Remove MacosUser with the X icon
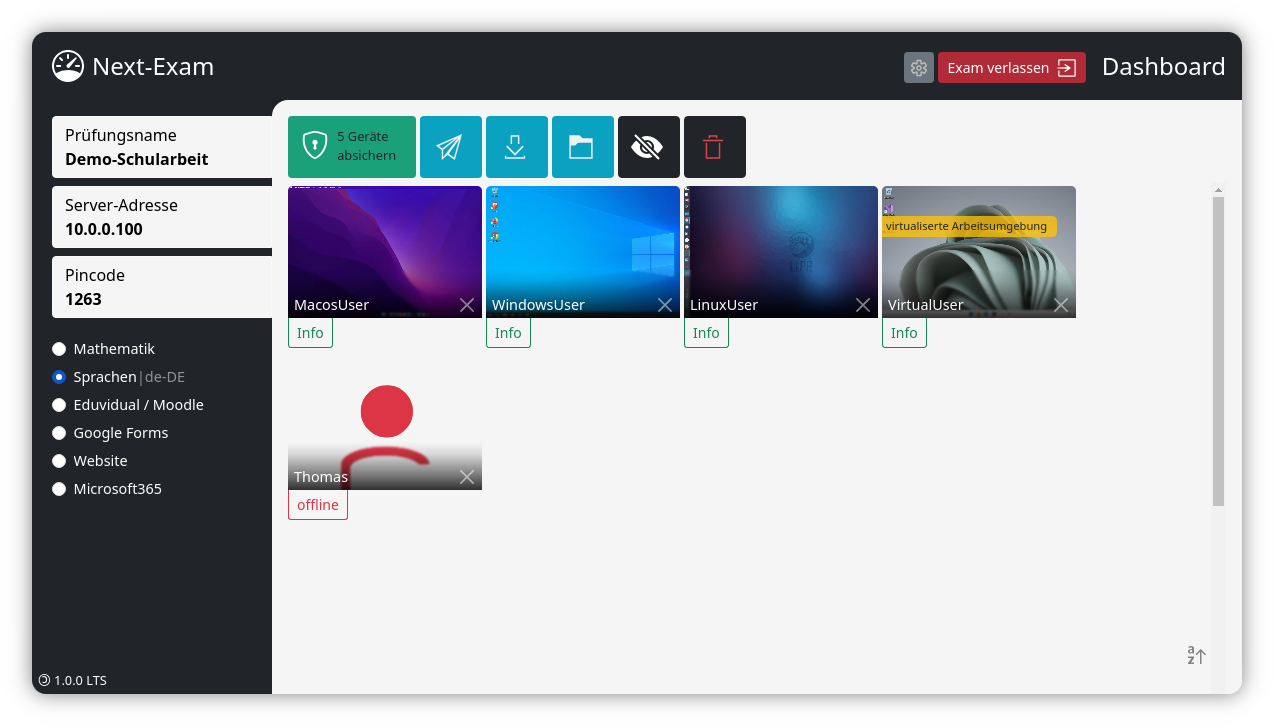1274x728 pixels. (x=467, y=305)
